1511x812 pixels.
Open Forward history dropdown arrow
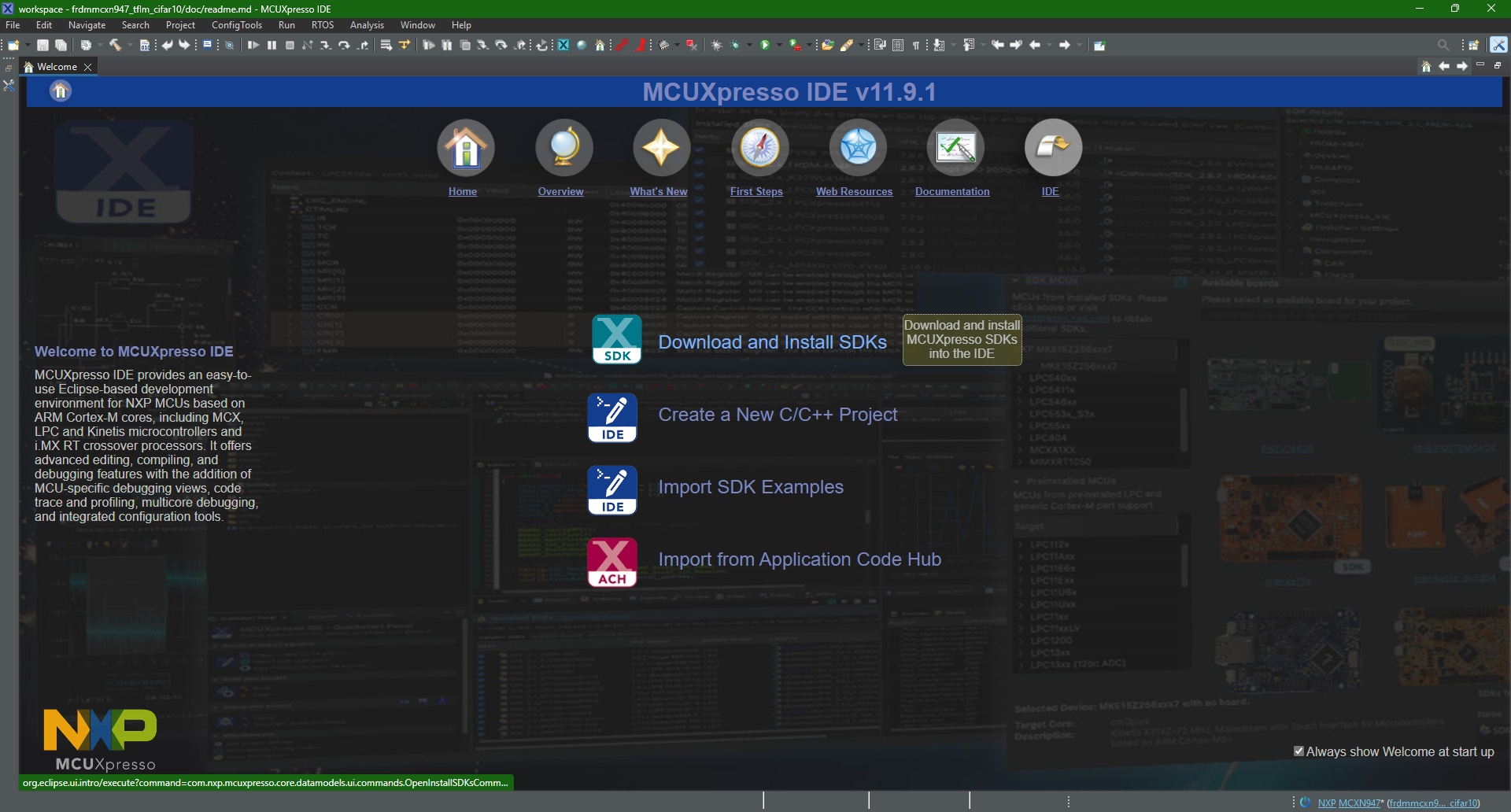(x=1079, y=45)
